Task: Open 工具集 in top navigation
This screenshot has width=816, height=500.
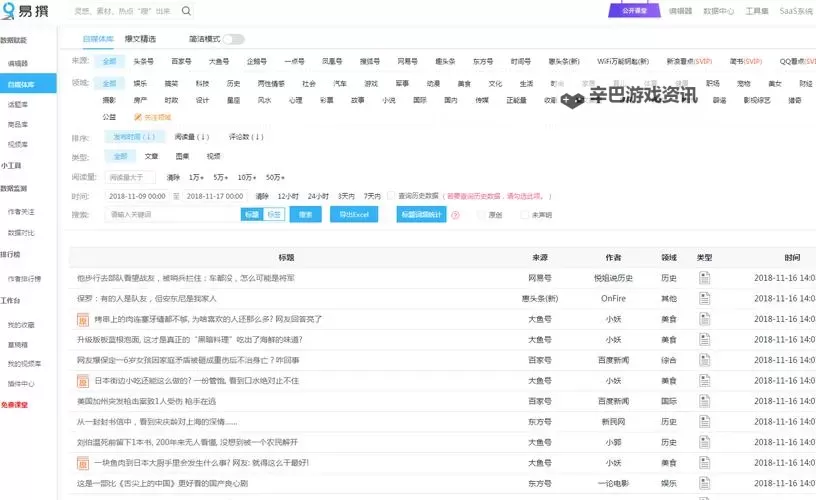Action: [x=757, y=11]
